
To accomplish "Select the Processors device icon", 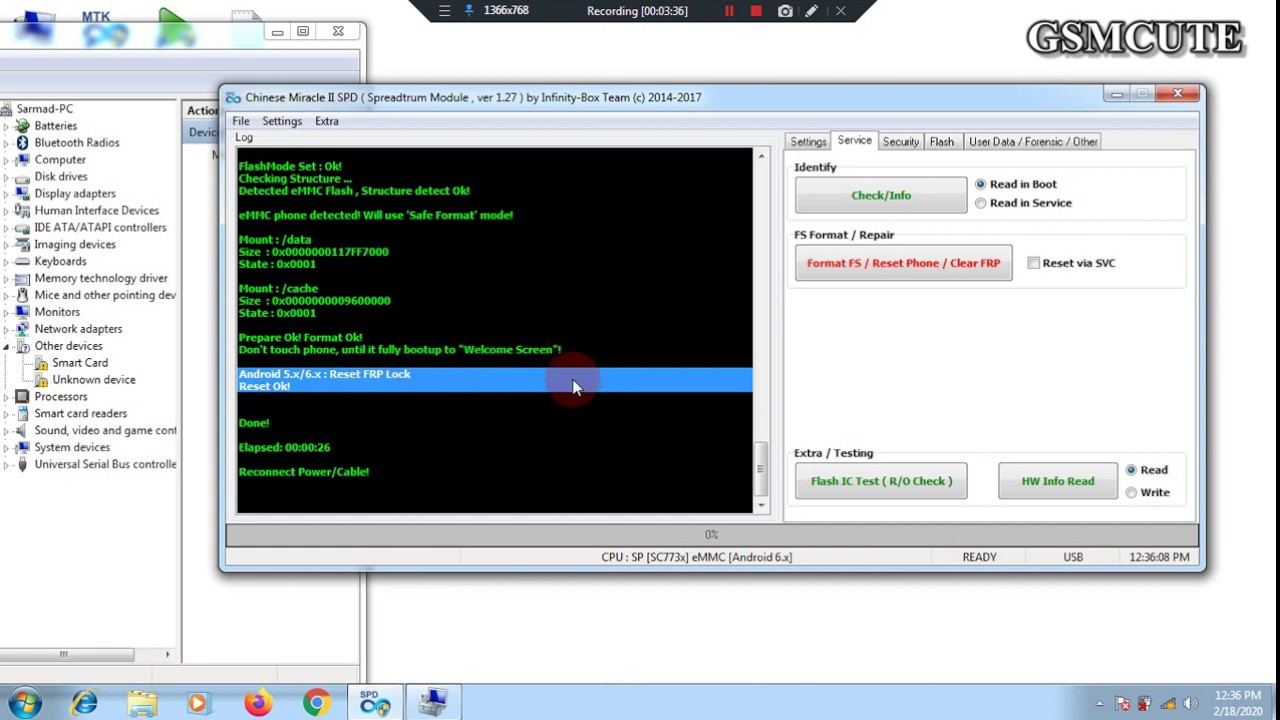I will [22, 397].
